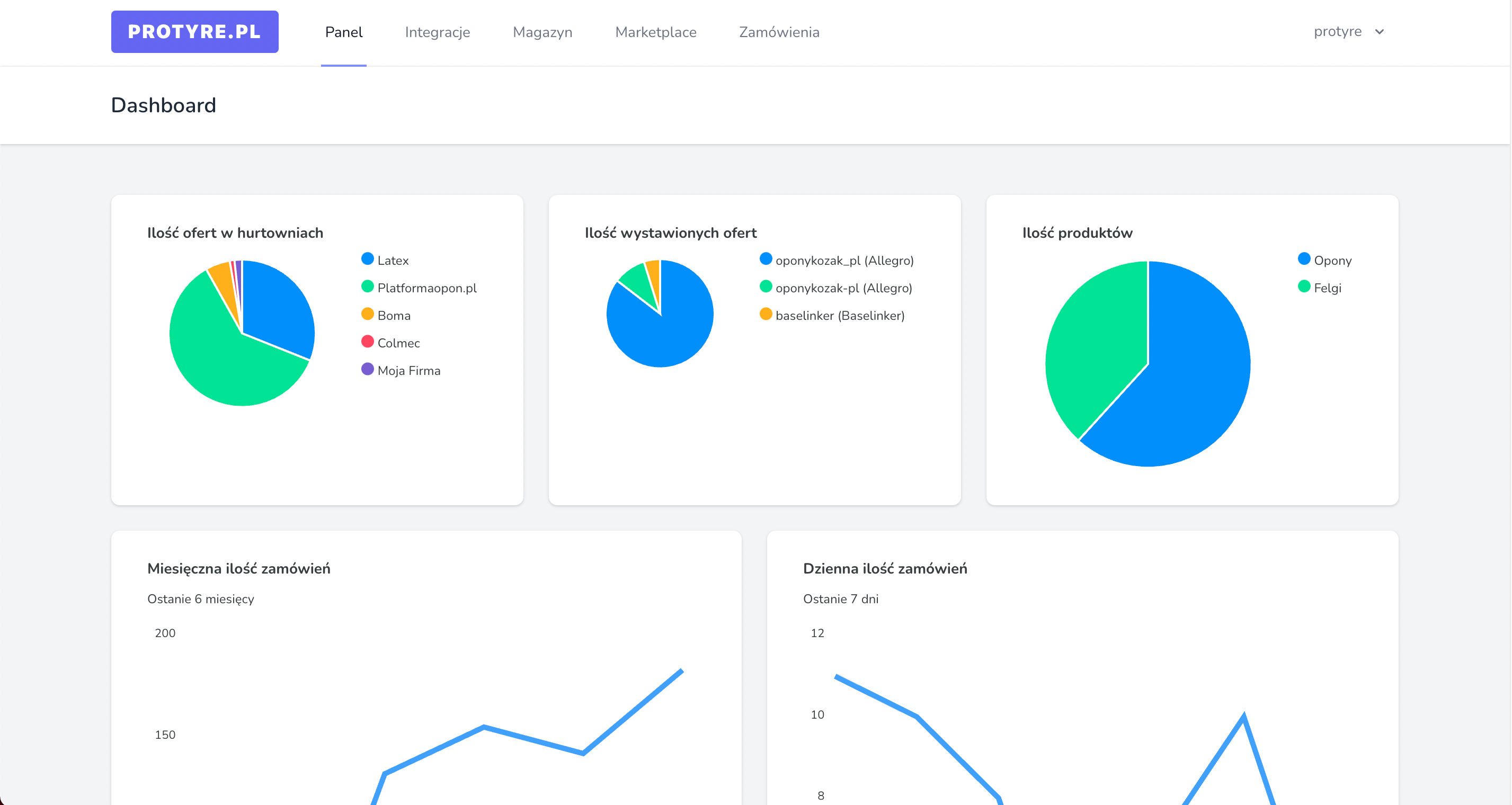Navigate to Zamówienia

click(x=779, y=32)
